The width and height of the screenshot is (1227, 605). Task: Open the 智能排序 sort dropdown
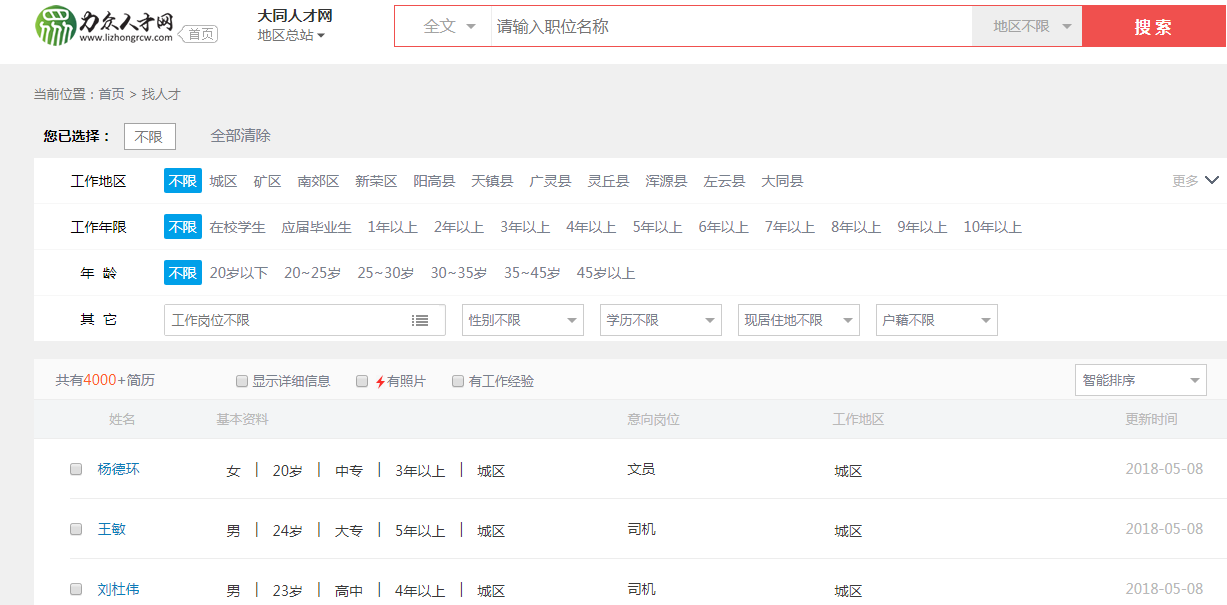point(1141,380)
